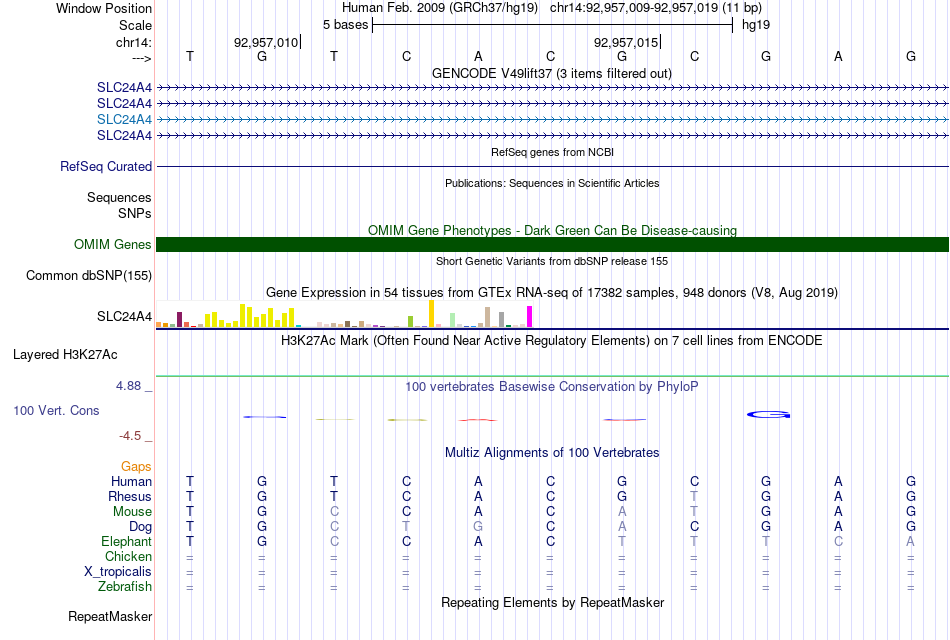This screenshot has width=950, height=640.
Task: Click the -4.5 PhyloP lower scale value
Action: (130, 436)
